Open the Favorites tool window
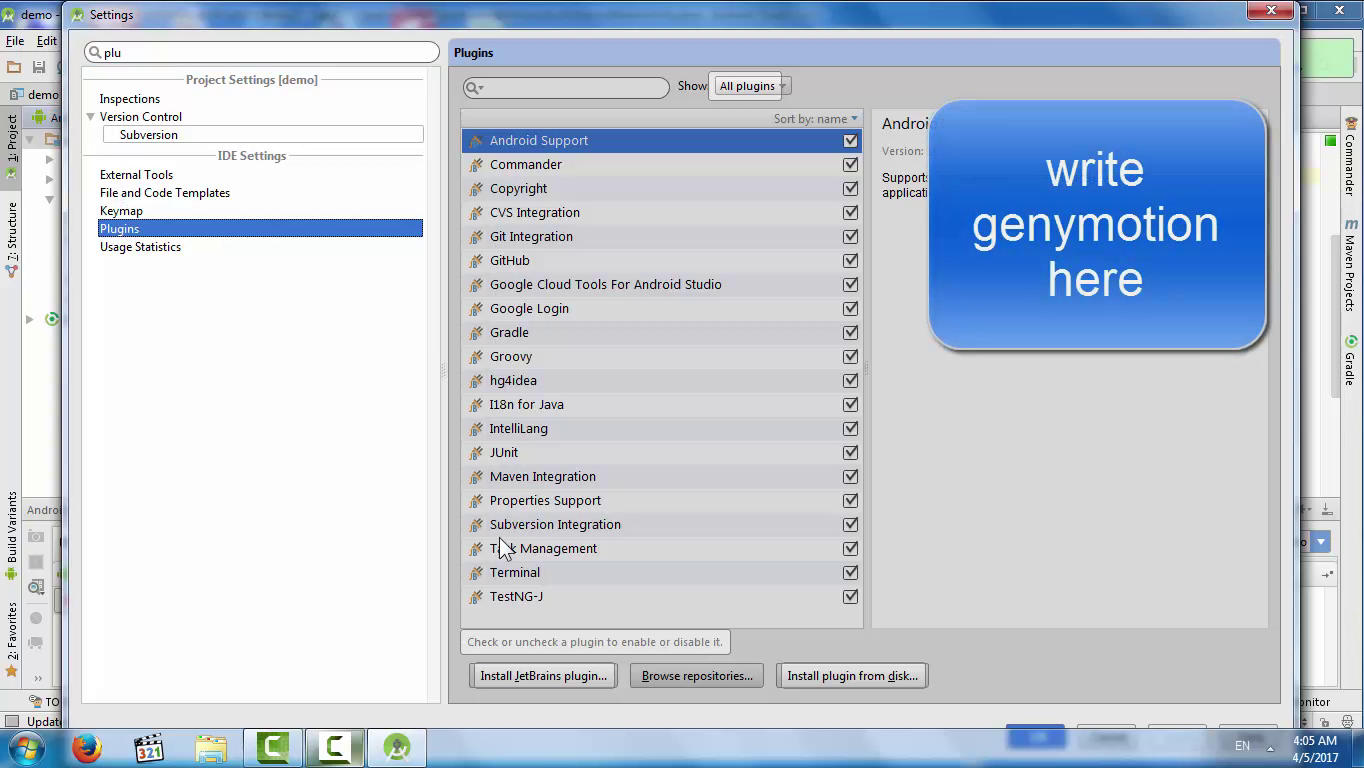Image resolution: width=1364 pixels, height=768 pixels. (x=11, y=630)
